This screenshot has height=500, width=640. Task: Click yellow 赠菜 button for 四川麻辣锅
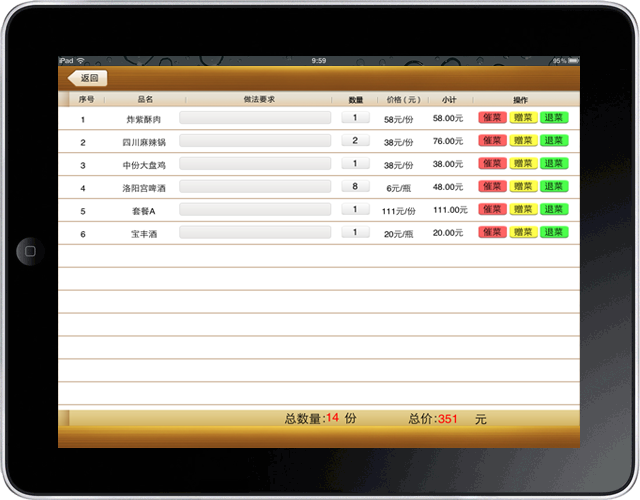click(523, 141)
